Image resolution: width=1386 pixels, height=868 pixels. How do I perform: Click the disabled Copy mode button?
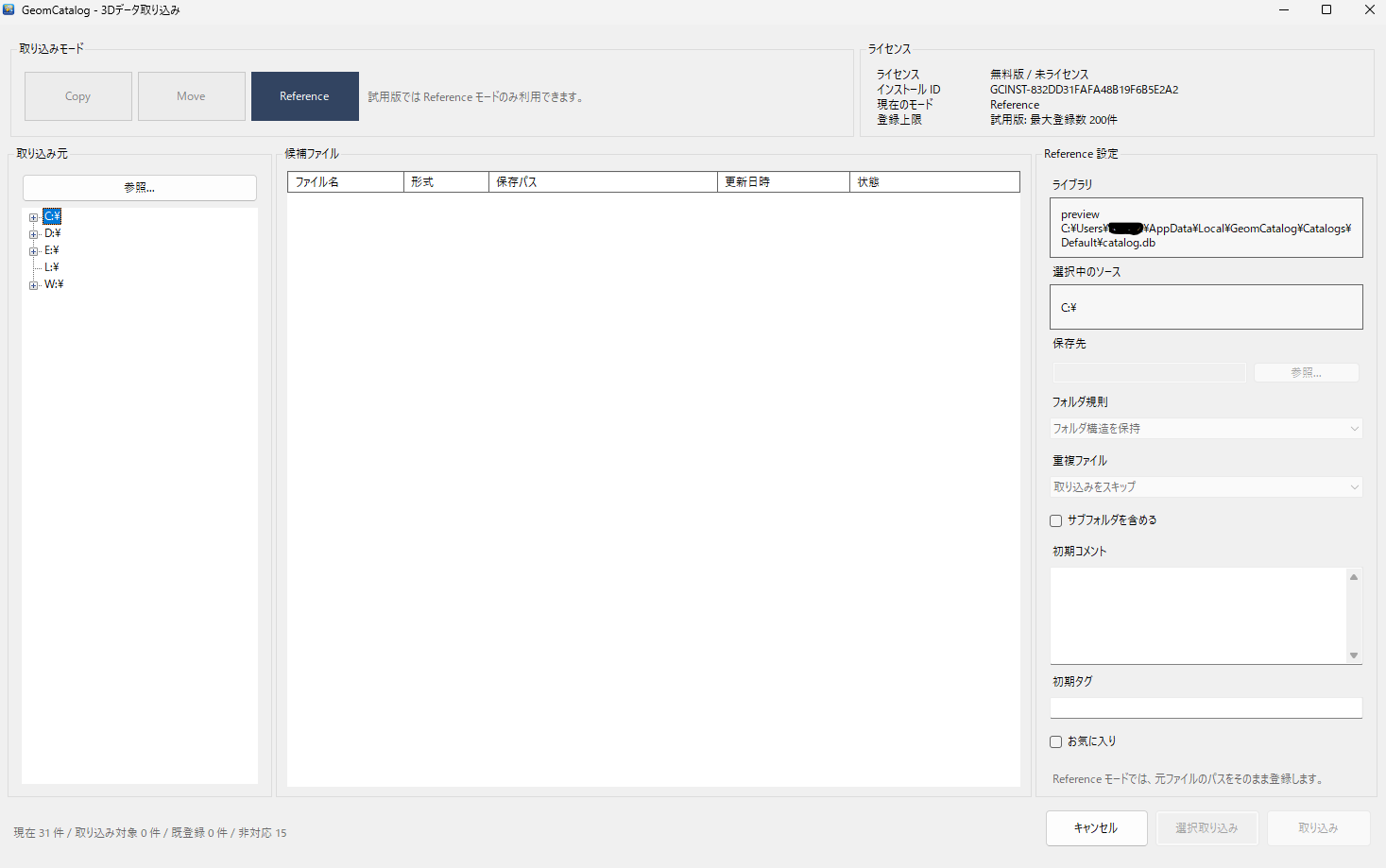pyautogui.click(x=77, y=95)
